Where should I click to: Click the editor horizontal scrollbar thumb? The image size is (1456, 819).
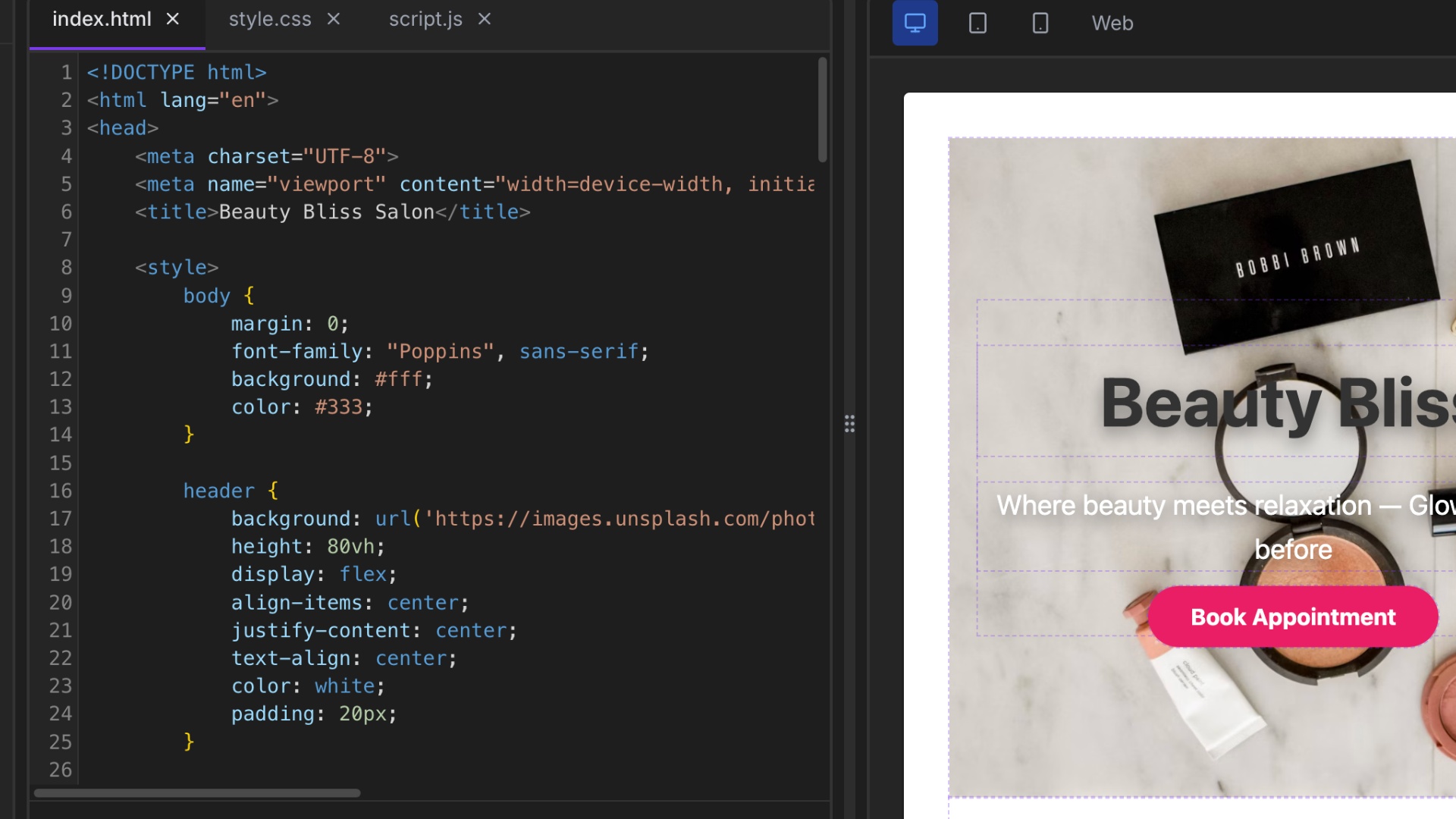click(x=197, y=793)
